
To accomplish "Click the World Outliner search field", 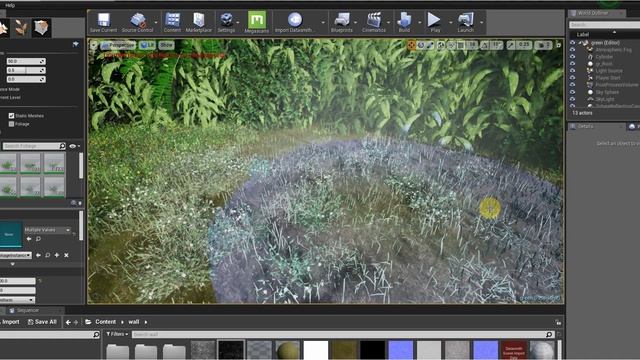I will tap(604, 25).
